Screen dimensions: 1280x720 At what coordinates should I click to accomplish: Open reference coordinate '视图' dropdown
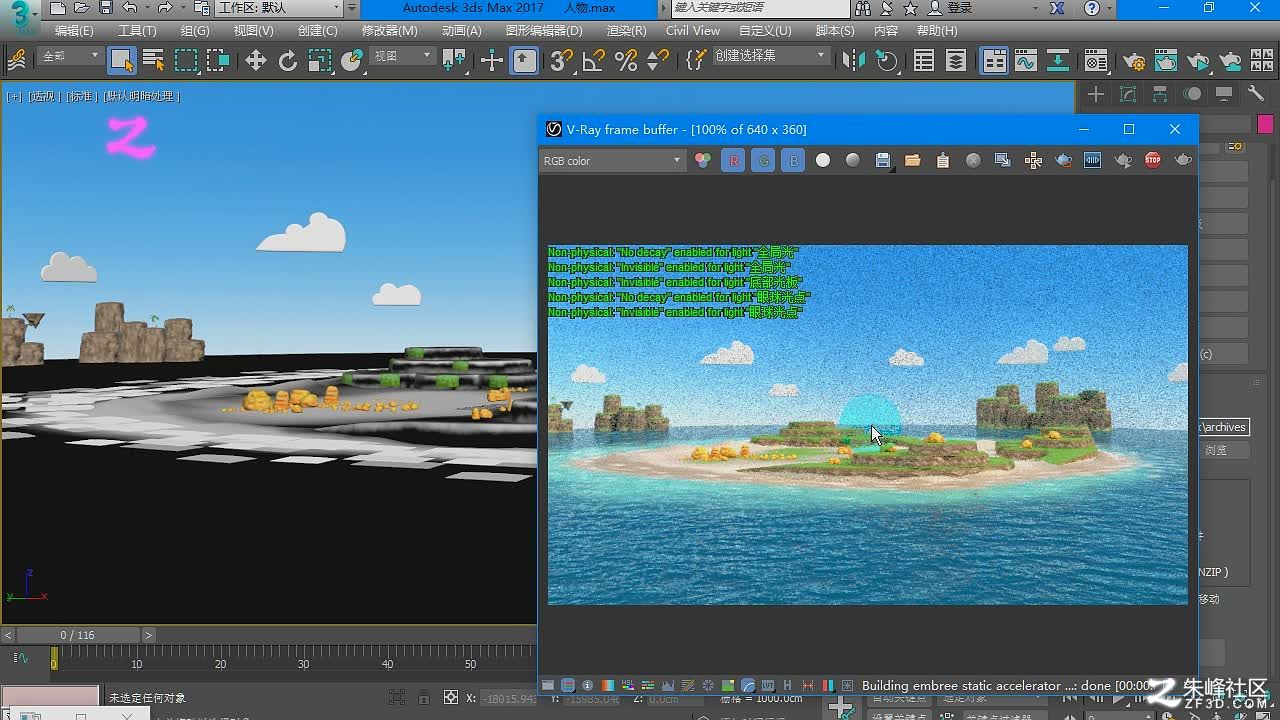[x=402, y=57]
